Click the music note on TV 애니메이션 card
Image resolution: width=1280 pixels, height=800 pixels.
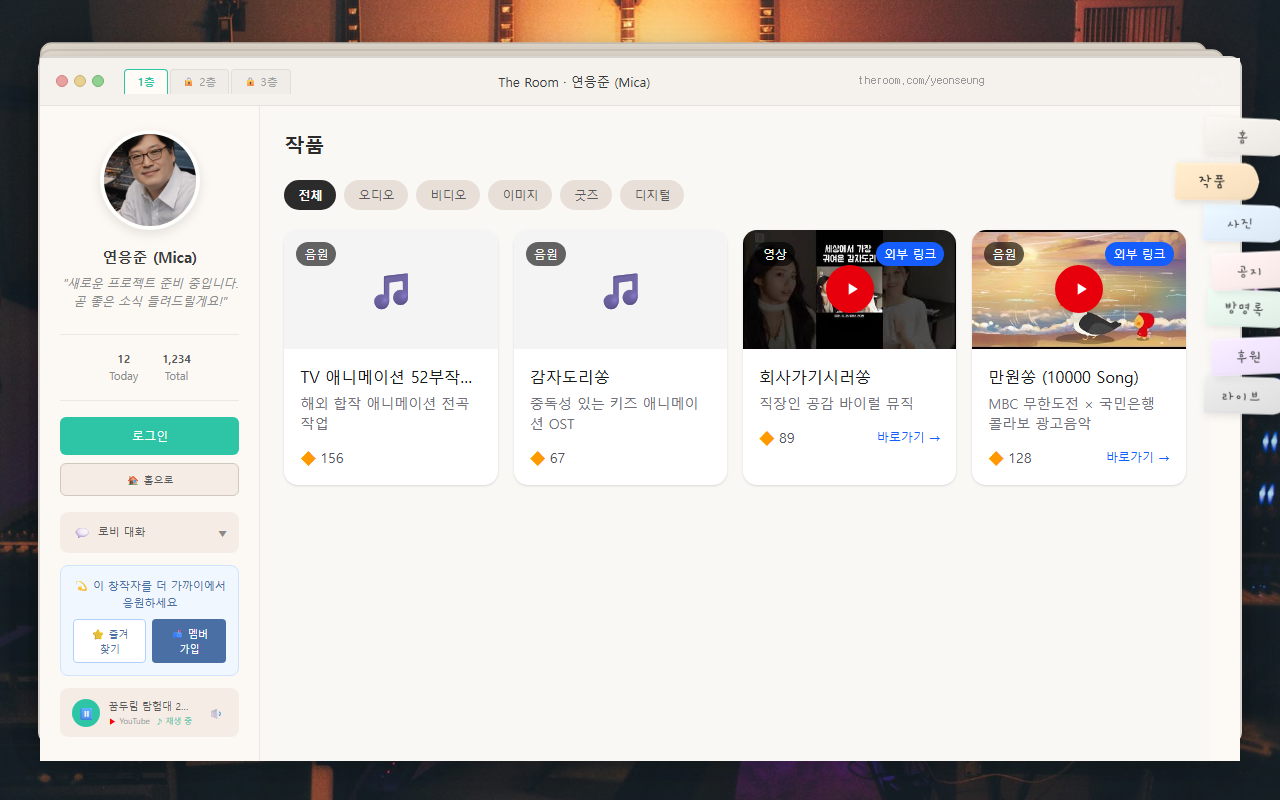(x=391, y=290)
